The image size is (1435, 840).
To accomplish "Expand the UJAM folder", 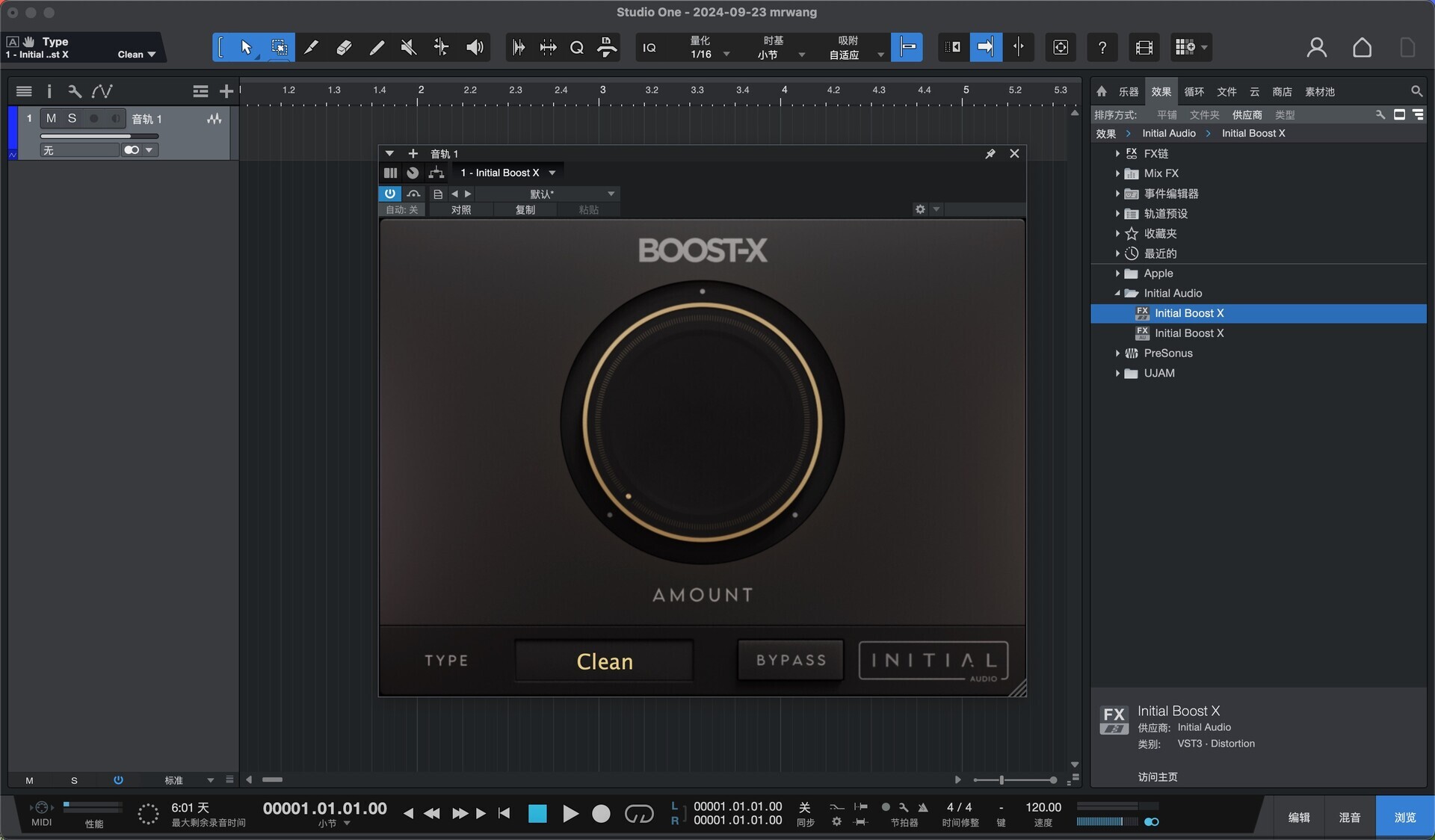I will coord(1117,373).
